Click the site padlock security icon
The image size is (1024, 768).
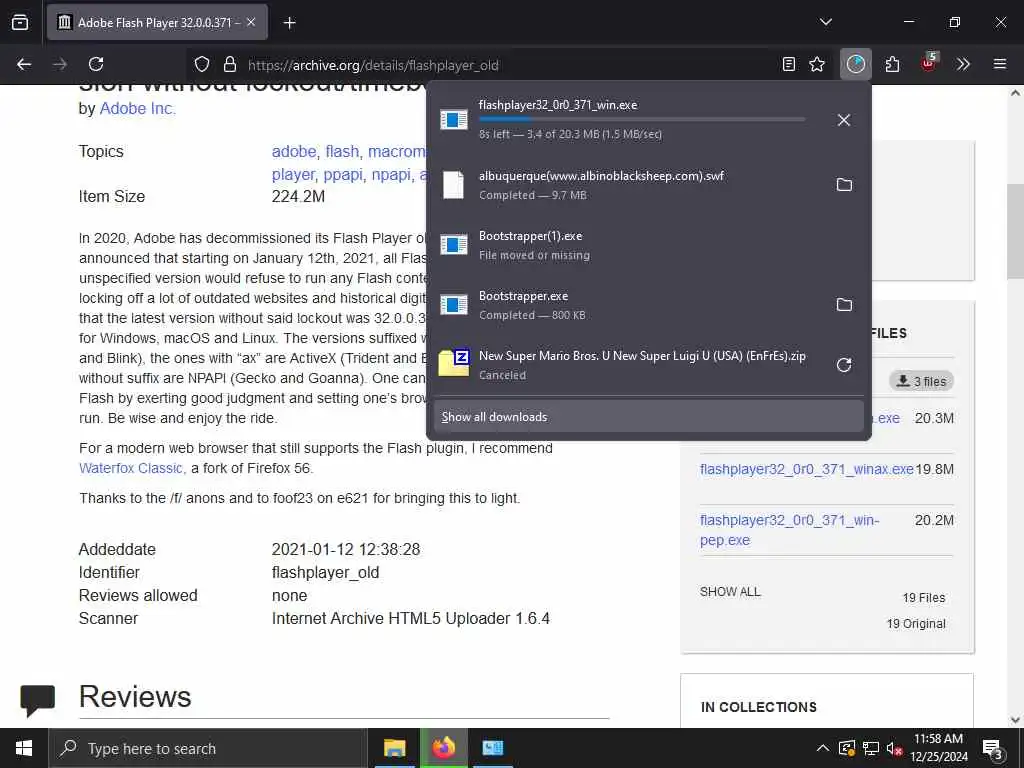(x=229, y=65)
